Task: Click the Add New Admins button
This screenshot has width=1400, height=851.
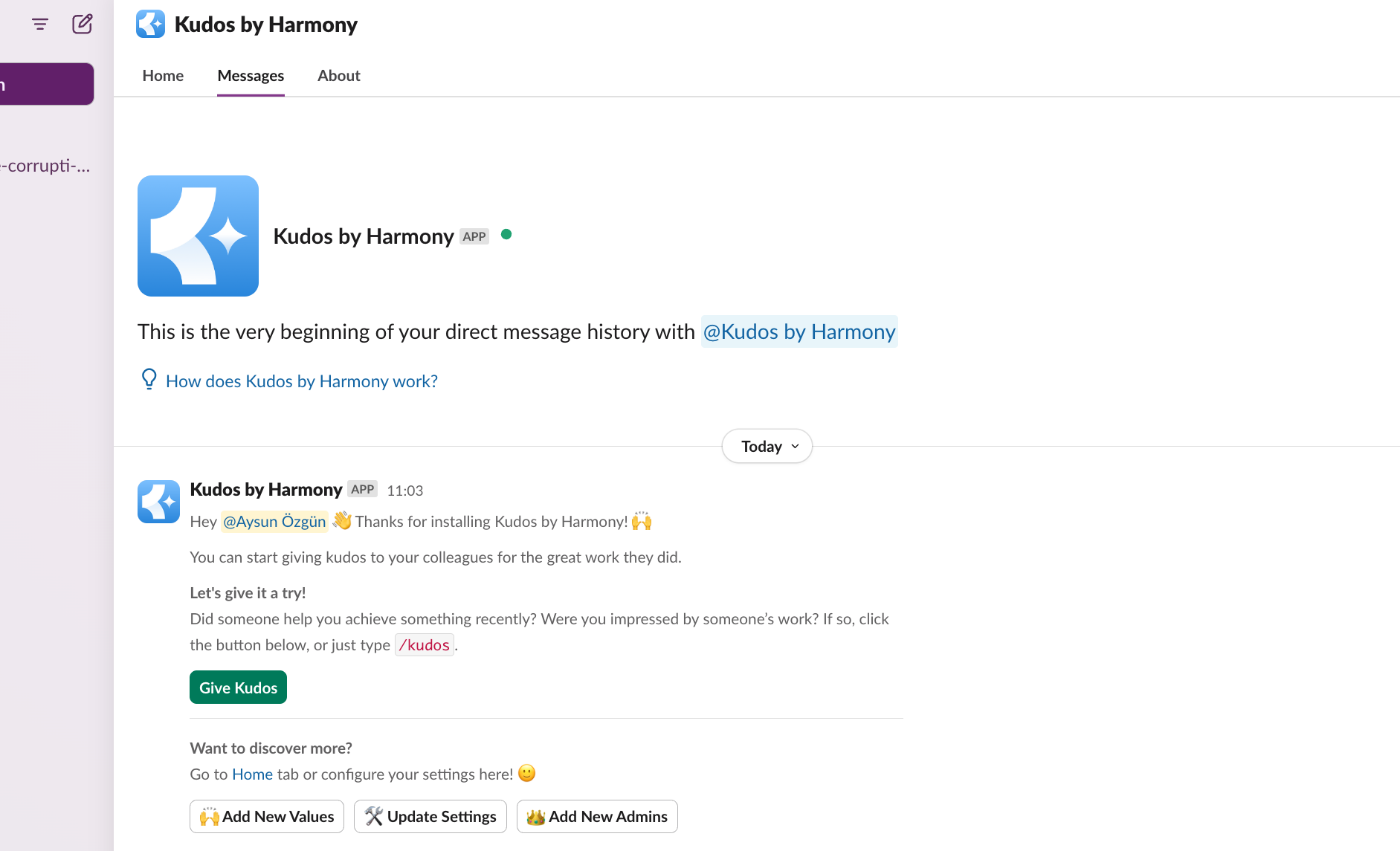Action: [597, 816]
